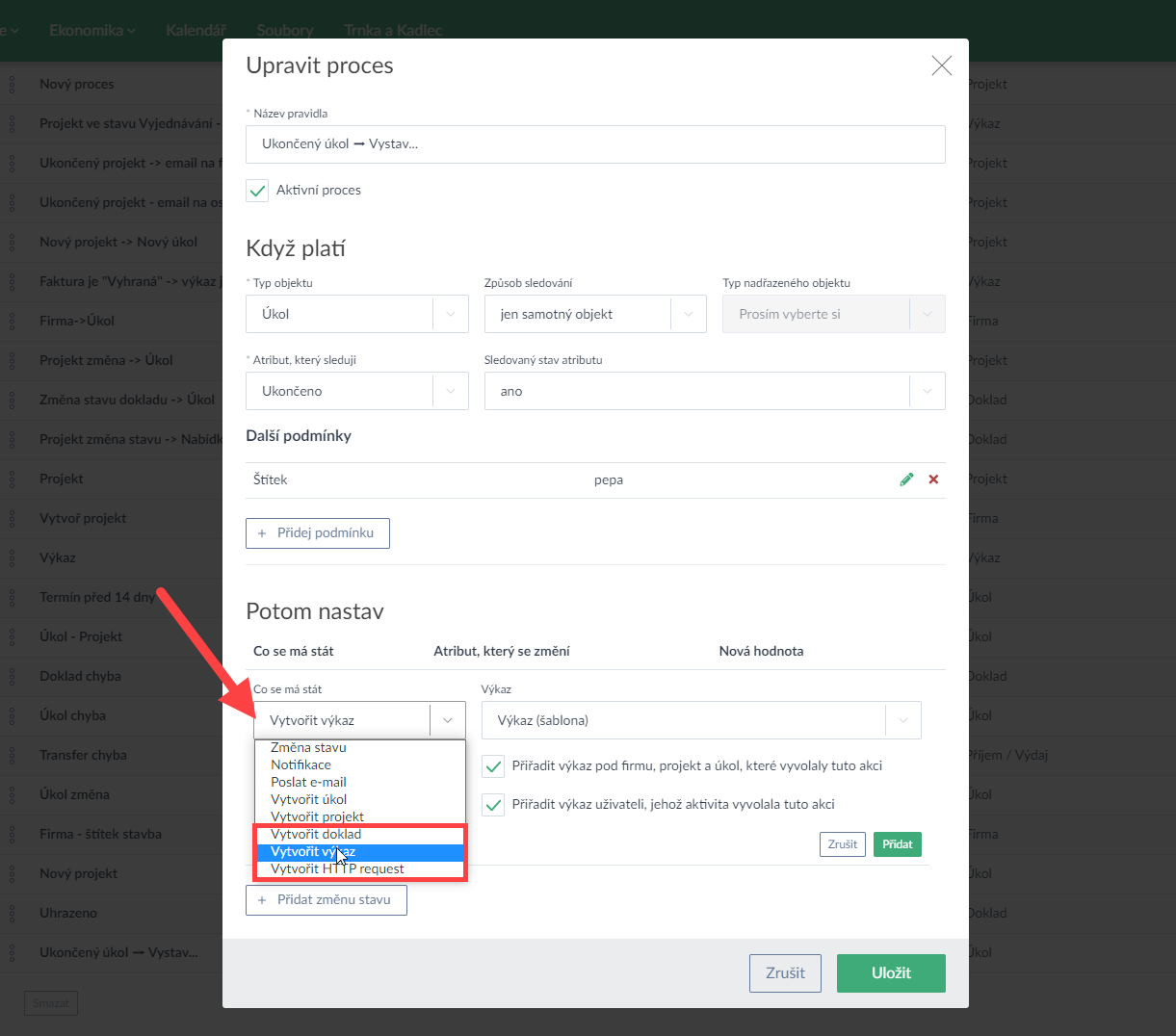
Task: Close the Upravit proces dialog with the X icon
Action: (942, 65)
